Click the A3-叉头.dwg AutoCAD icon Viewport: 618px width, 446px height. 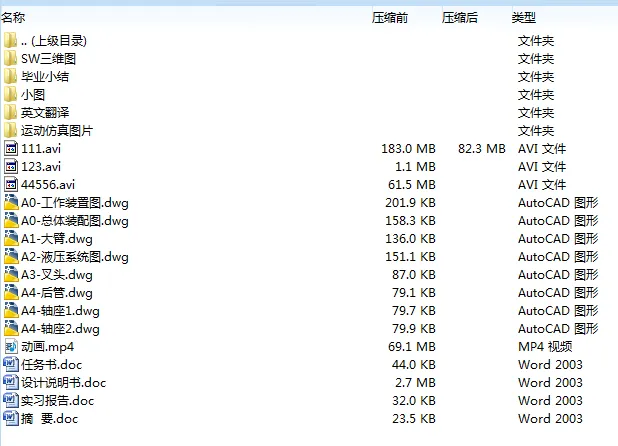[x=11, y=275]
